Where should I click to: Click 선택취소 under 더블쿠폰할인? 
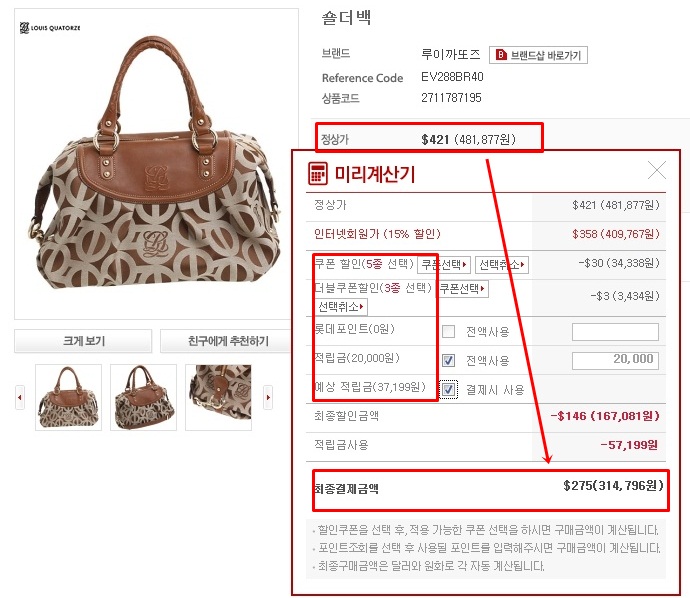pos(341,306)
